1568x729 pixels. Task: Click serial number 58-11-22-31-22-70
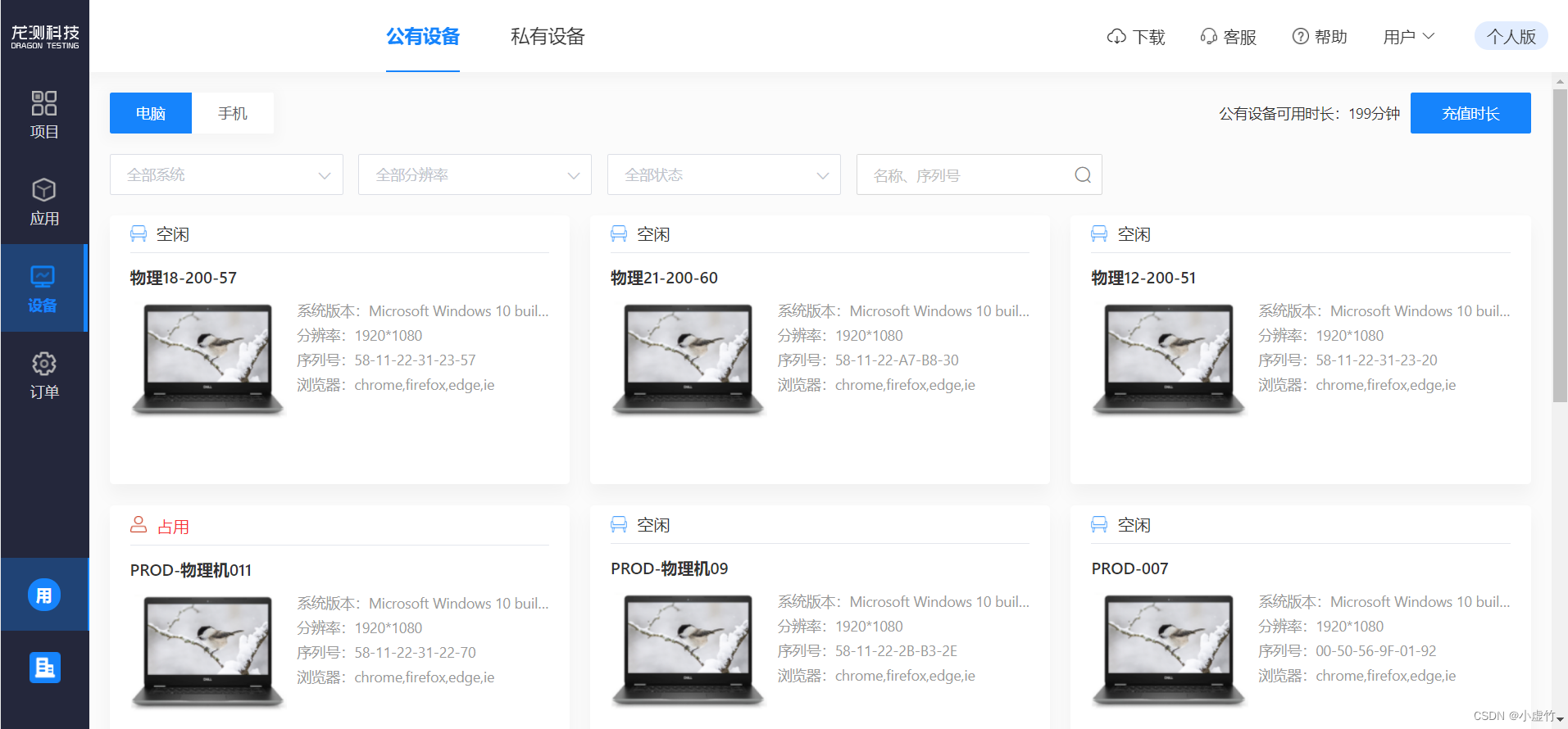pos(415,653)
